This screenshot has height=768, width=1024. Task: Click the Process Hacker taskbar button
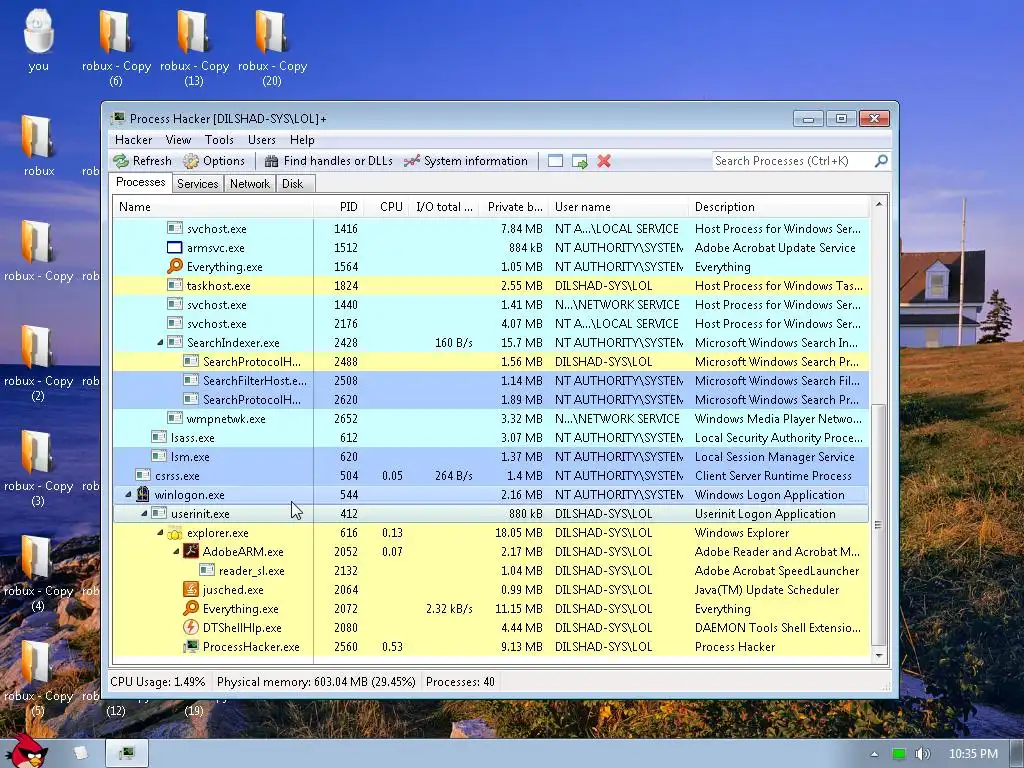(x=127, y=754)
